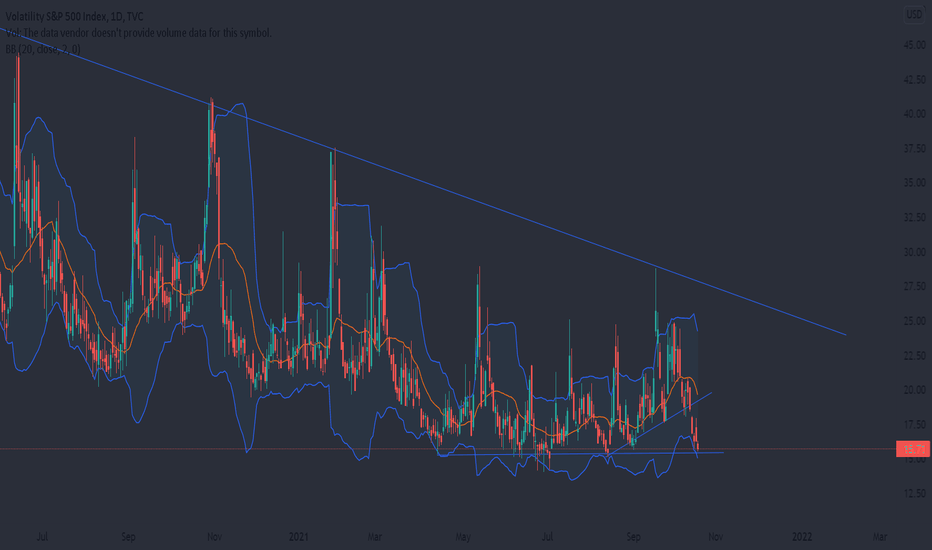Click the 45.00 price axis label
Image resolution: width=932 pixels, height=550 pixels.
coord(914,45)
